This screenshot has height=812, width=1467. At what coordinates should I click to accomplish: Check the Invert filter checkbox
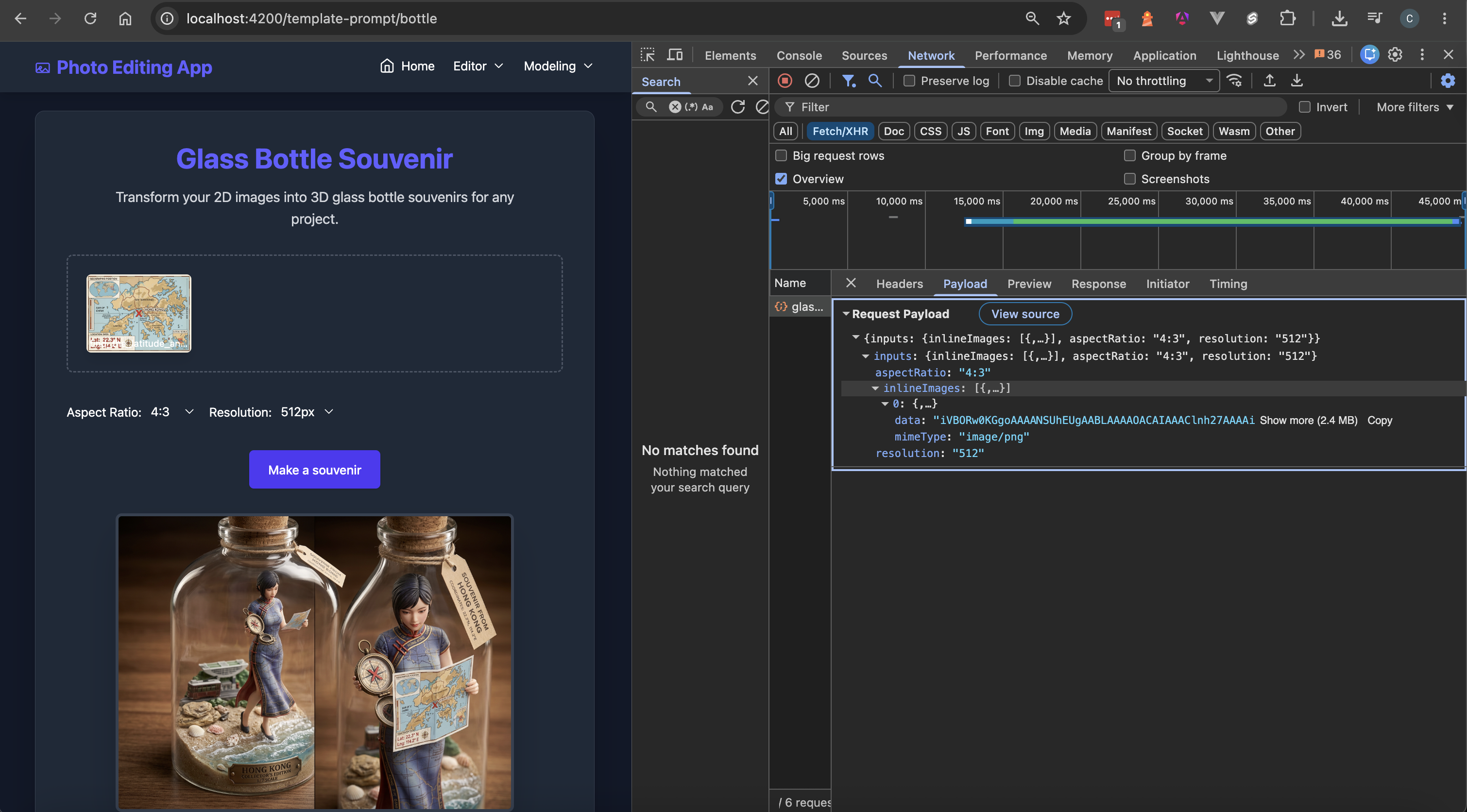(x=1305, y=107)
